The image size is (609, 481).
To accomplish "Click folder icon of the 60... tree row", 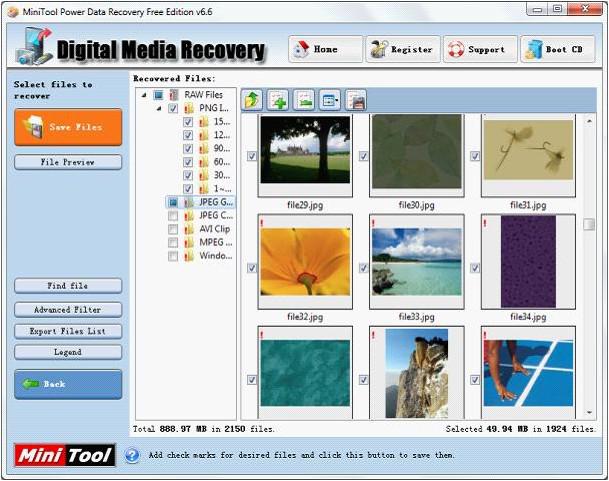I will tap(204, 162).
